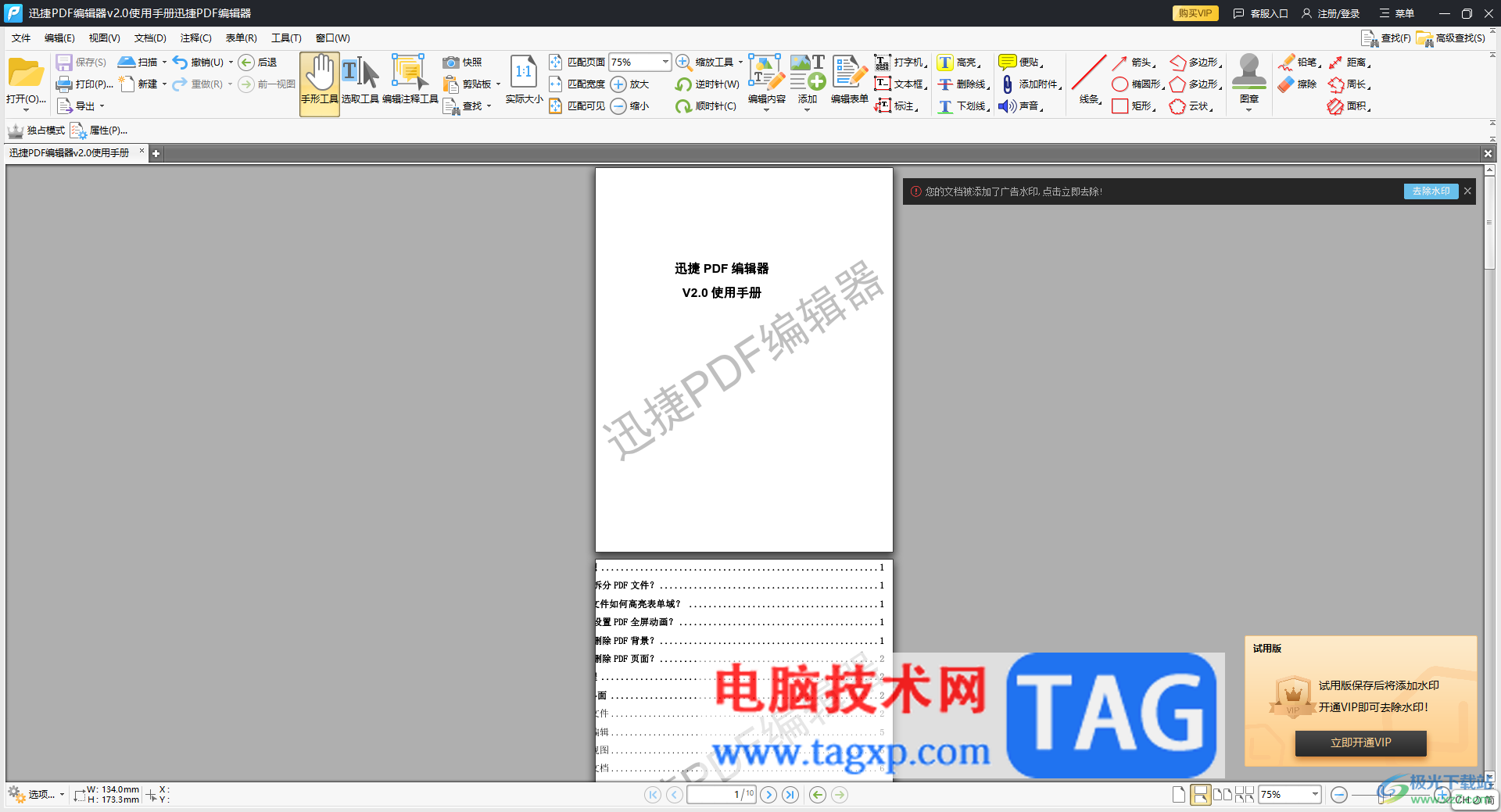Click the Print (打印) printer icon
1501x812 pixels.
pyautogui.click(x=64, y=84)
